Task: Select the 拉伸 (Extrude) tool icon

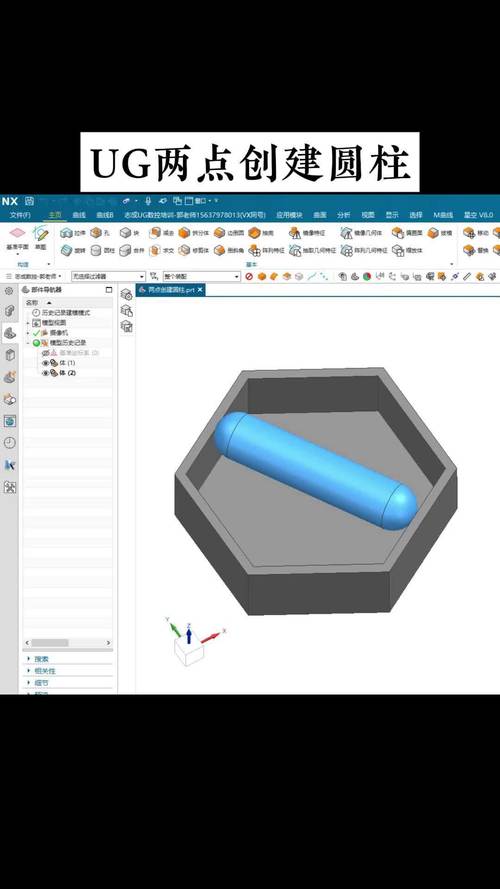Action: (66, 233)
